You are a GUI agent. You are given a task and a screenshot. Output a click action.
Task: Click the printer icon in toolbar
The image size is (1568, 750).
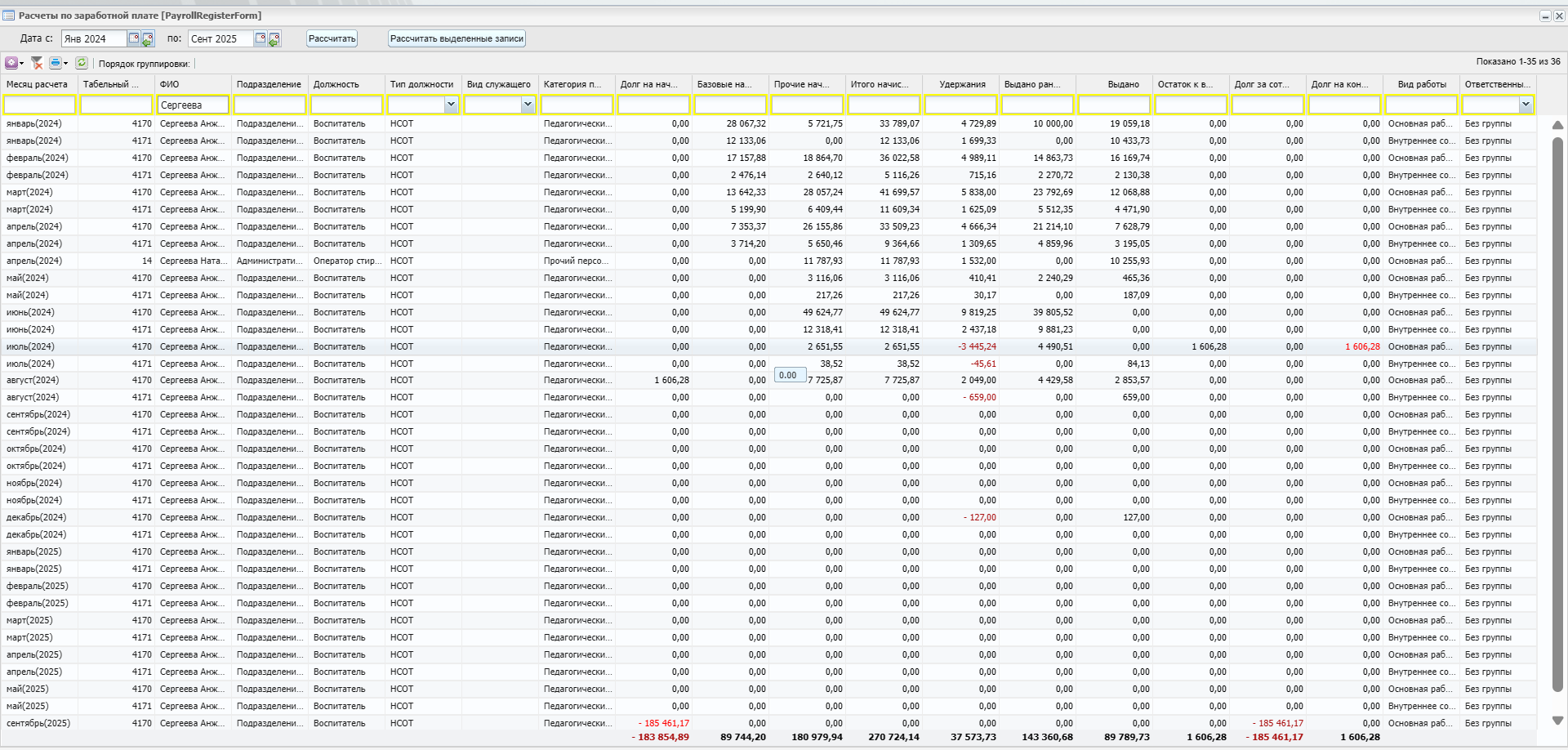(56, 63)
